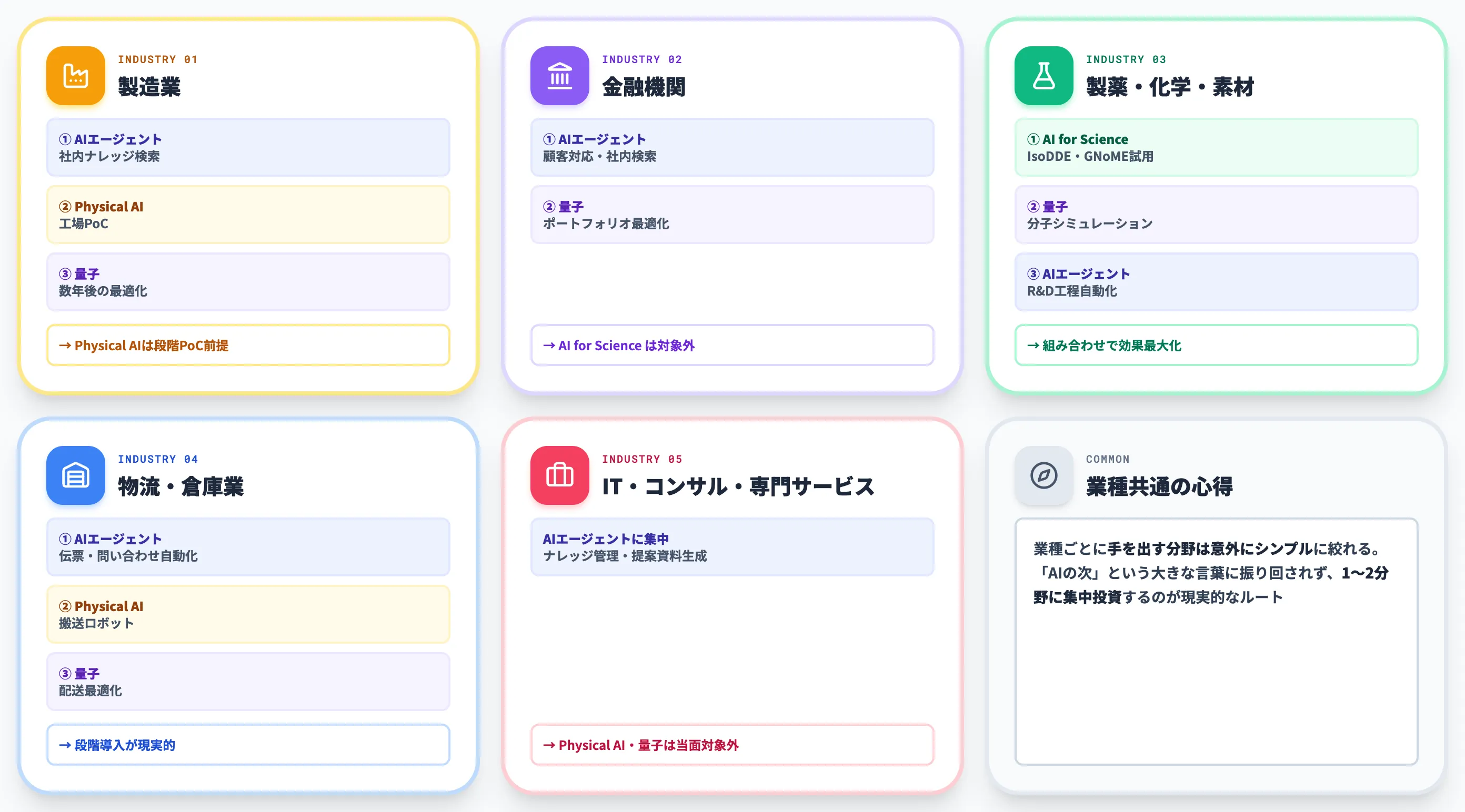The height and width of the screenshot is (812, 1465).
Task: Open the IsoDDE・GNoME試用 AI for Science item
Action: 1216,147
